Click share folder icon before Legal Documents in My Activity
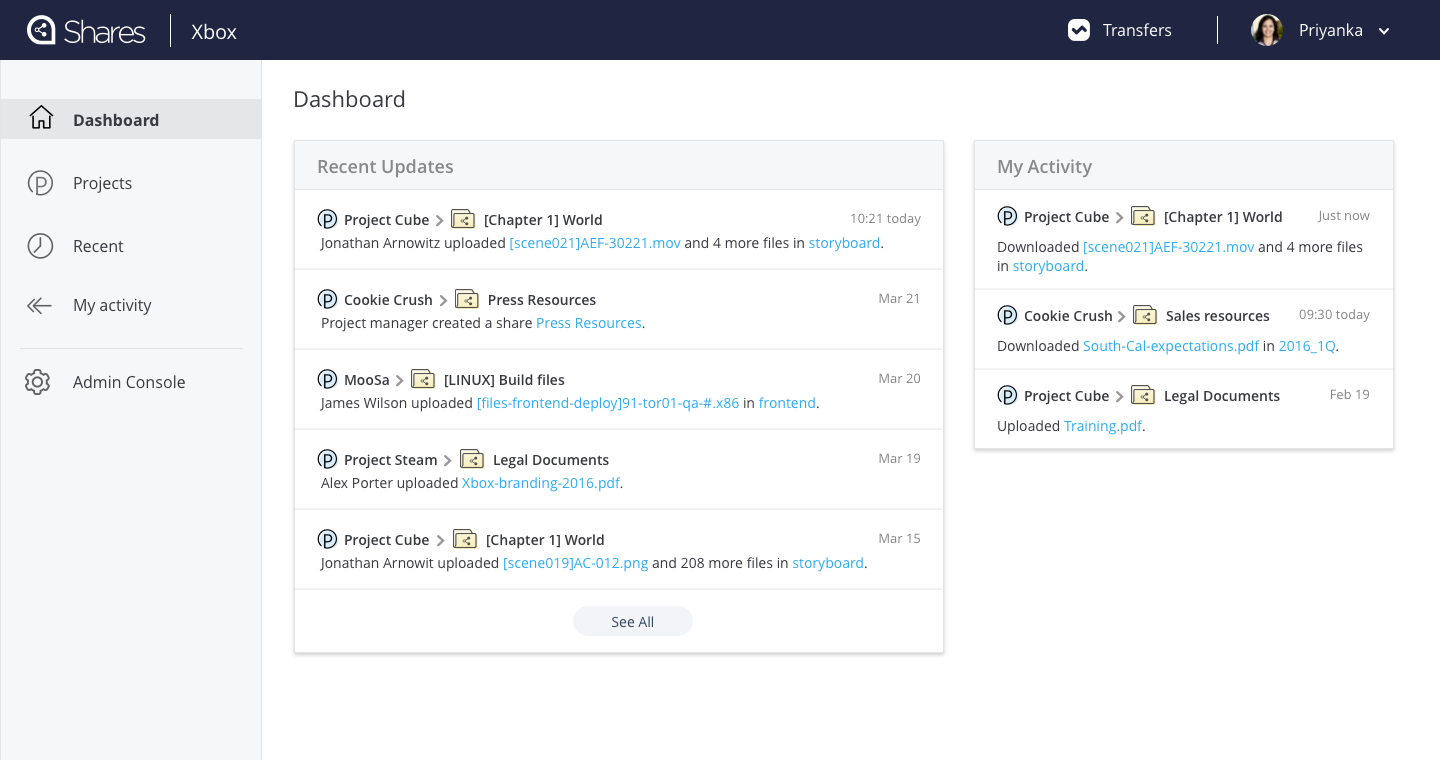The image size is (1440, 760). 1143,395
